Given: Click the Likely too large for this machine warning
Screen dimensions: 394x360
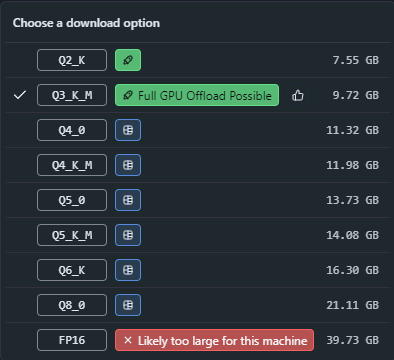Looking at the screenshot, I should (214, 340).
